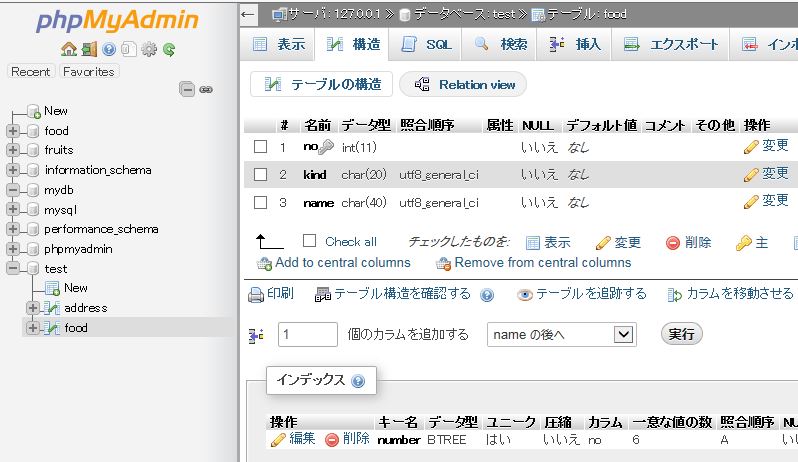
Task: Tick the checkbox for the name column
Action: coord(260,202)
